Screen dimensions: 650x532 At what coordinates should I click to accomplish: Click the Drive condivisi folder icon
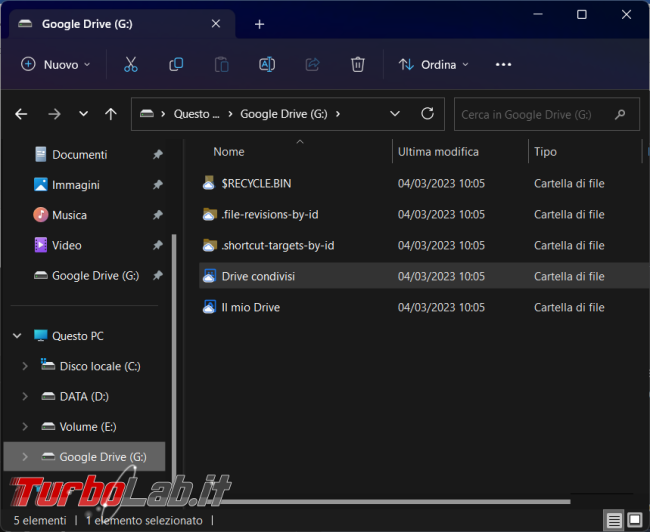click(209, 276)
